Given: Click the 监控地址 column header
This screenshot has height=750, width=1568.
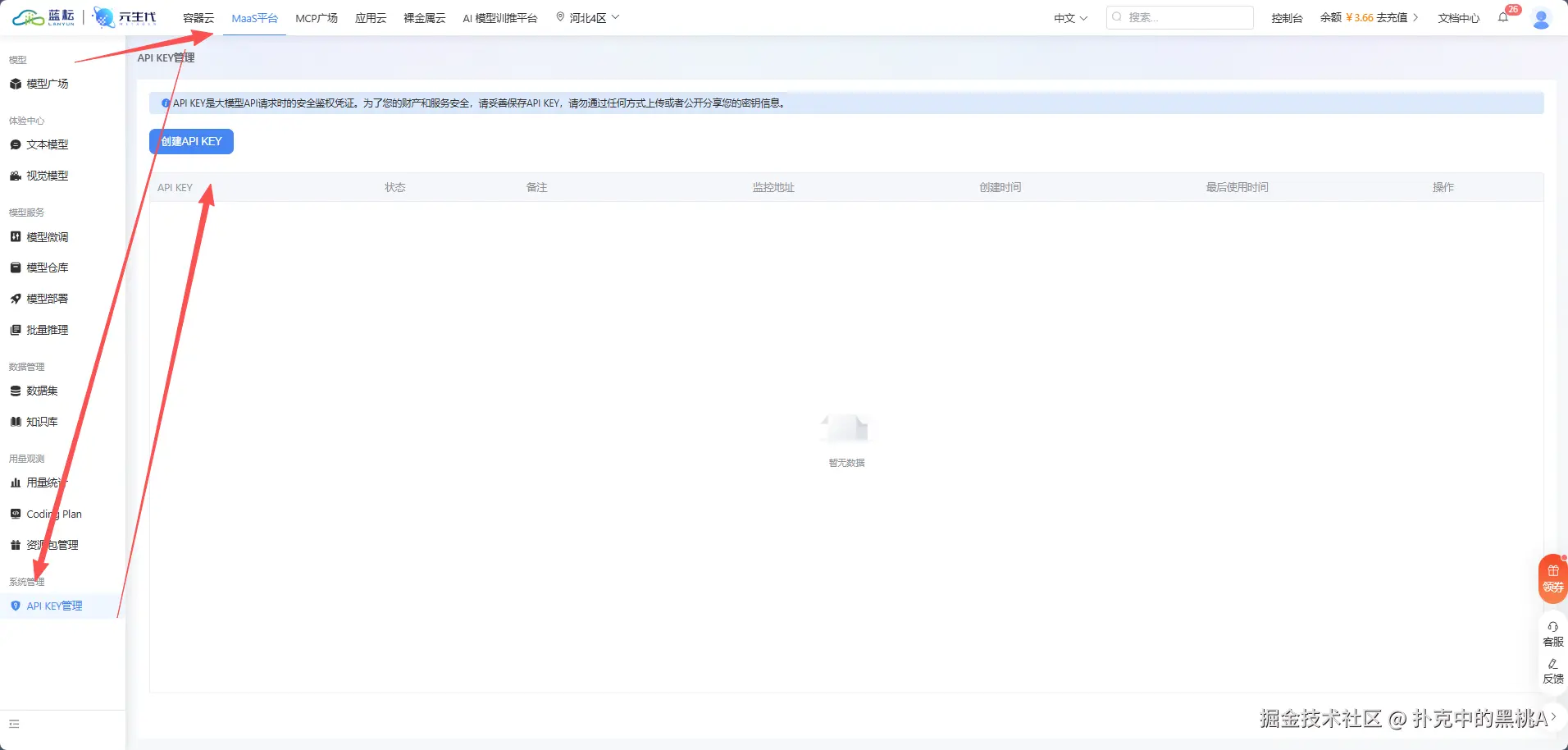Looking at the screenshot, I should (773, 188).
